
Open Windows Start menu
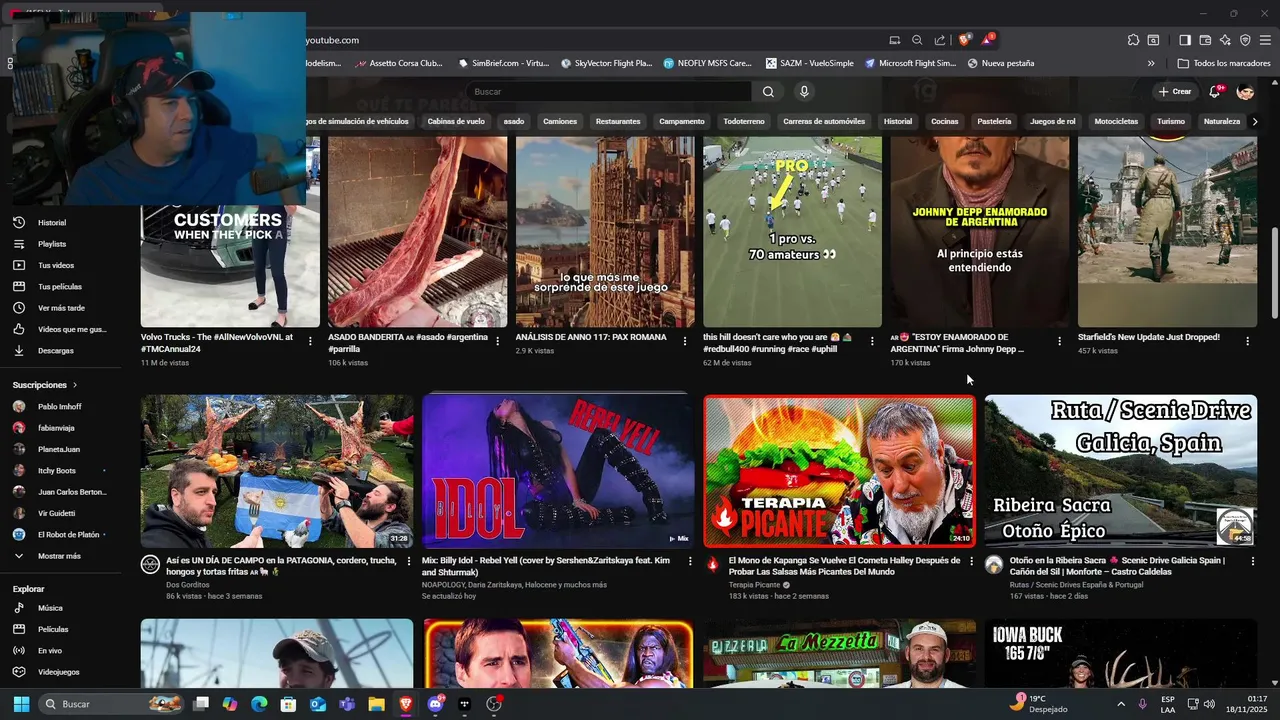(21, 704)
